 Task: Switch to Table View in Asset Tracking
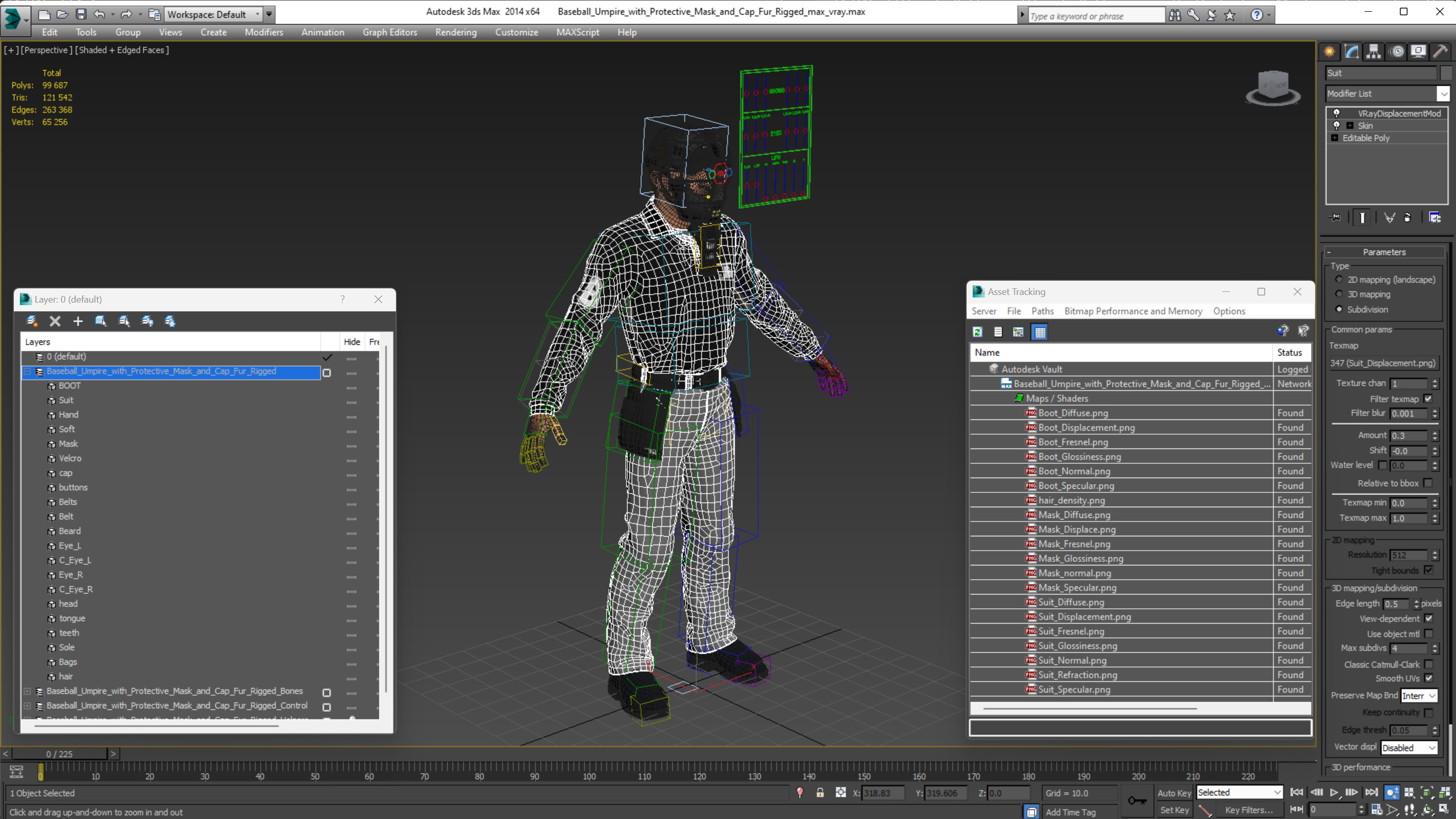1040,332
